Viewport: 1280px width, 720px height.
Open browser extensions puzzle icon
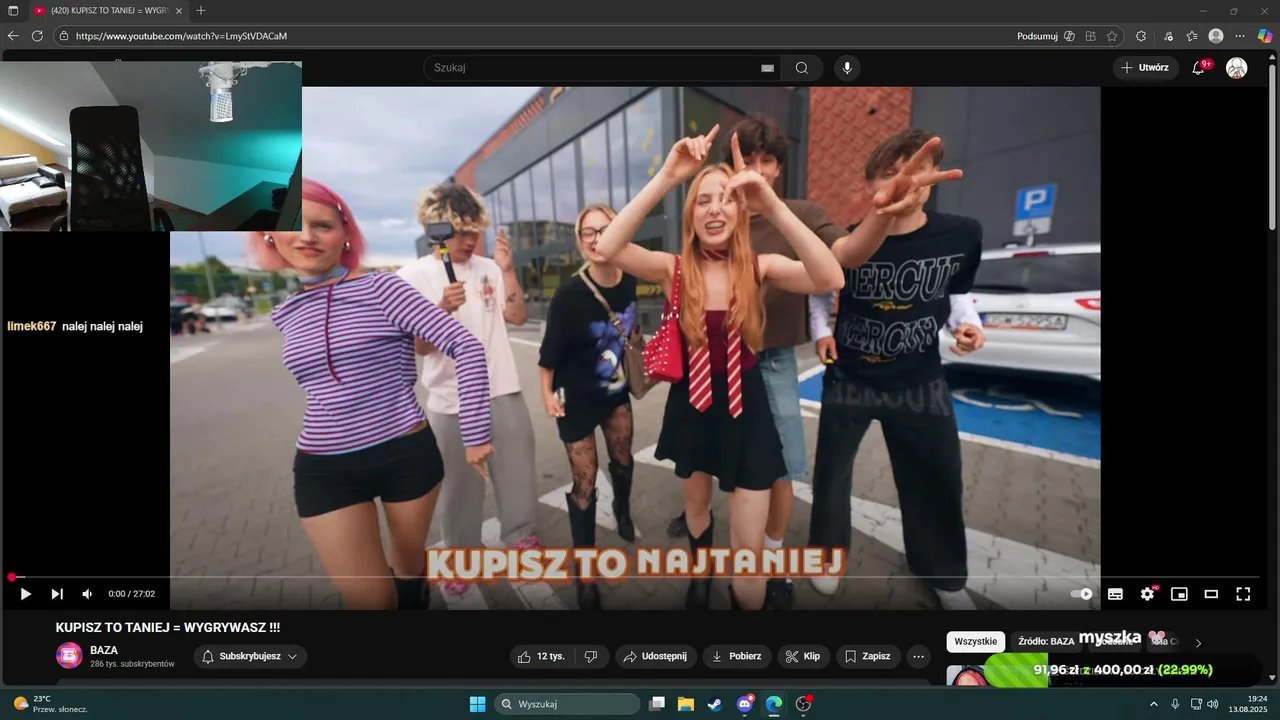click(x=1141, y=36)
